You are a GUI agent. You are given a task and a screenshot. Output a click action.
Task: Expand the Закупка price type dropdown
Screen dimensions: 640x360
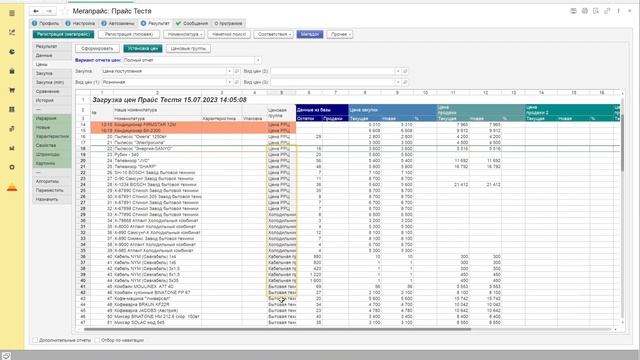tap(229, 71)
